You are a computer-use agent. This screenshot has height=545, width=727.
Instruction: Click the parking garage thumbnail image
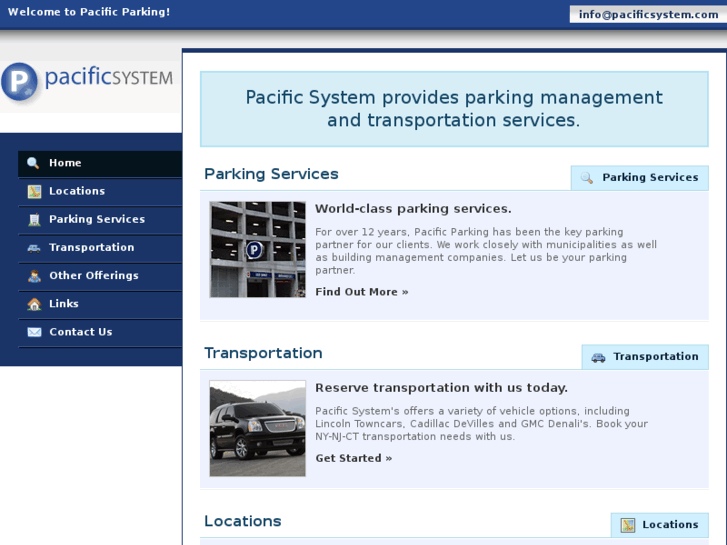257,249
